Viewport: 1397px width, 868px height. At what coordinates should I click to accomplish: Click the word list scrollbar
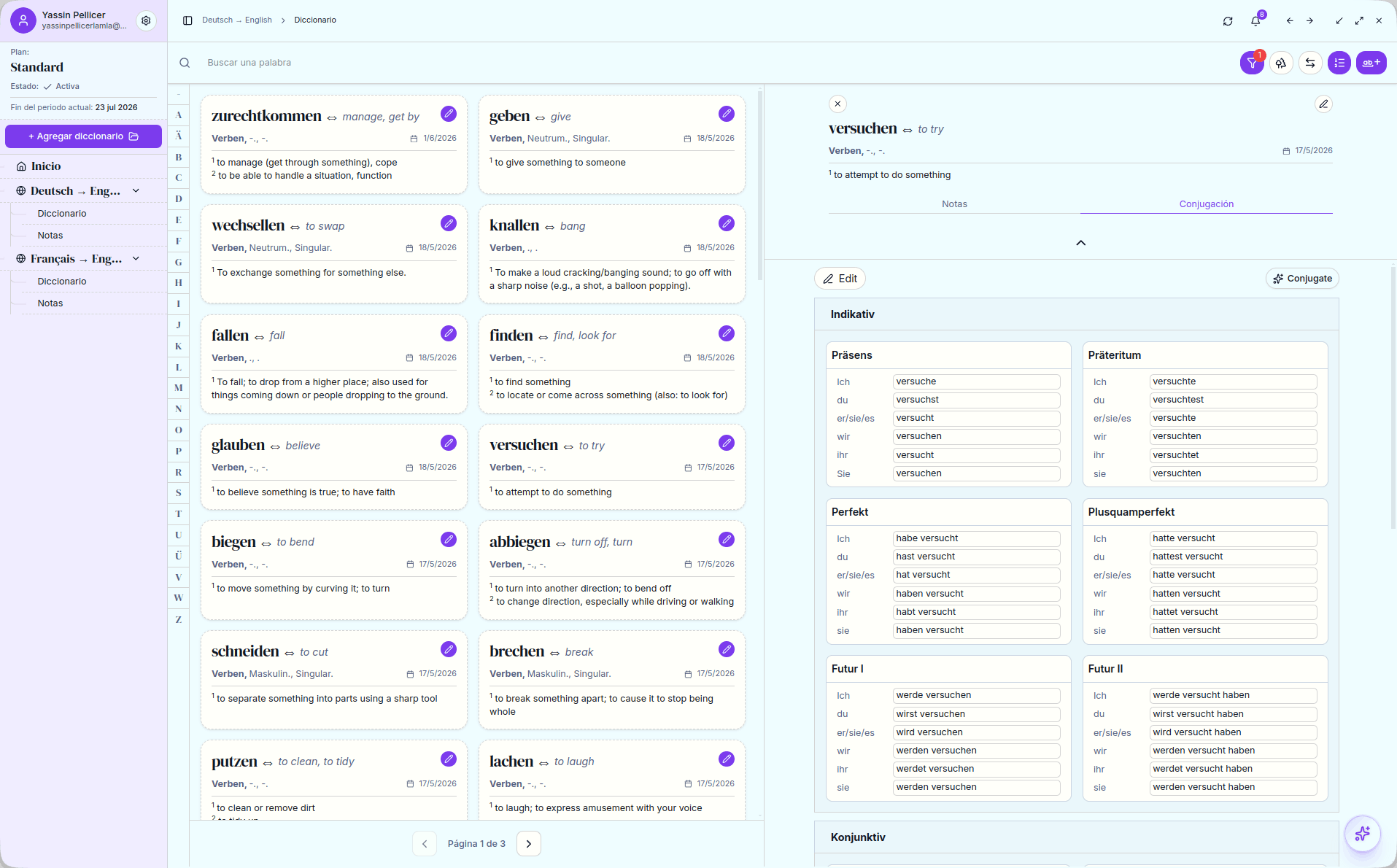[x=760, y=186]
